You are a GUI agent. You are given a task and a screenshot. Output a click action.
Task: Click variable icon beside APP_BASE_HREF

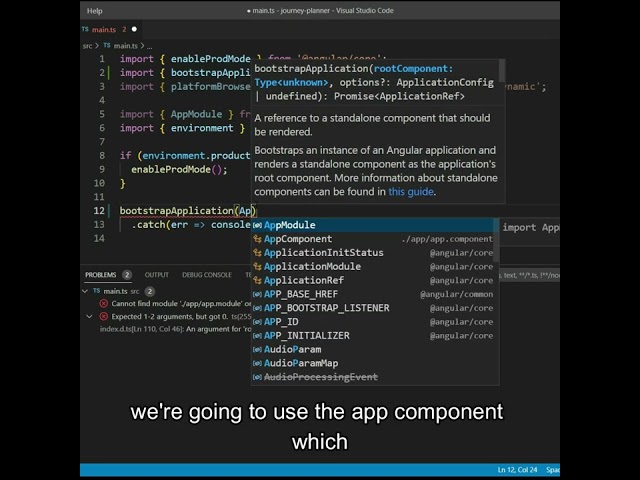[257, 295]
